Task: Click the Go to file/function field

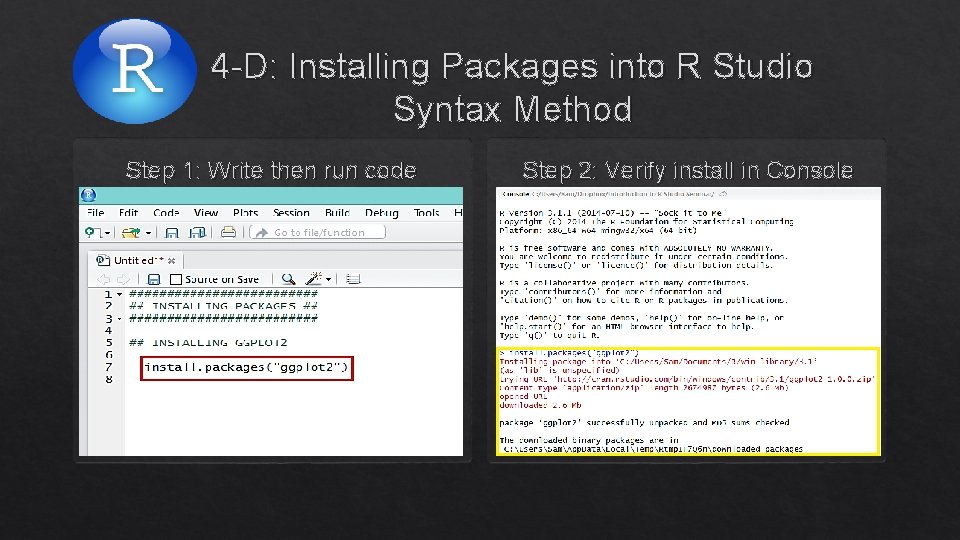Action: tap(318, 232)
